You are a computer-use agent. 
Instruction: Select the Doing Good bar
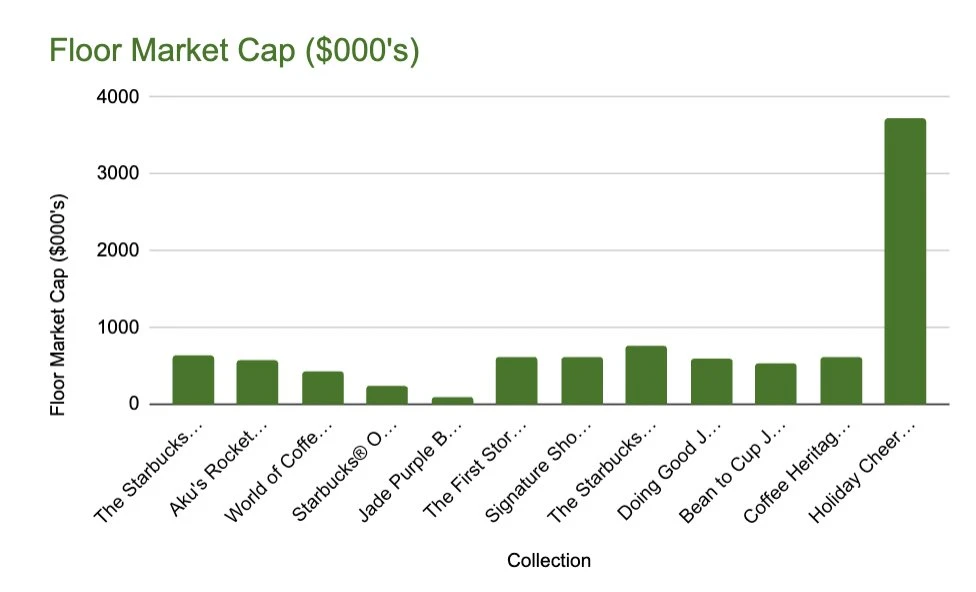coord(711,381)
